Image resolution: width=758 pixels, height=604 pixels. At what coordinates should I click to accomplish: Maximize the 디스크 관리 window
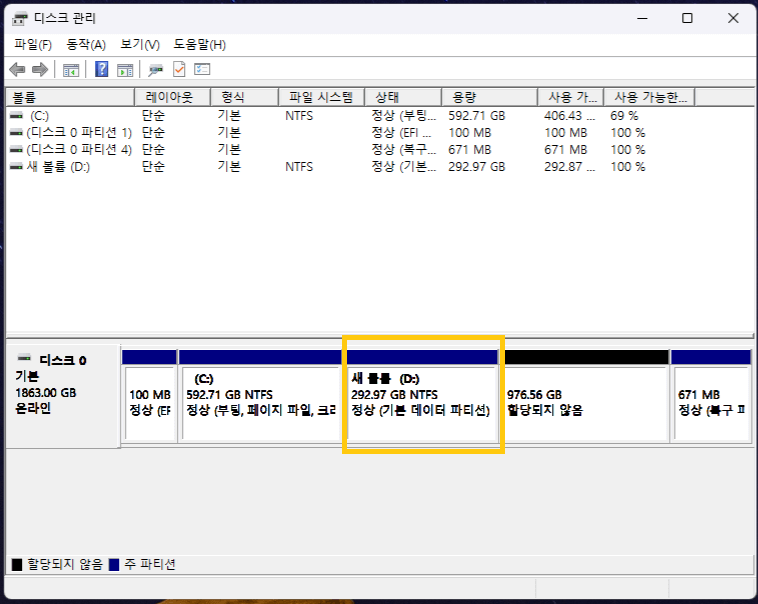tap(687, 18)
